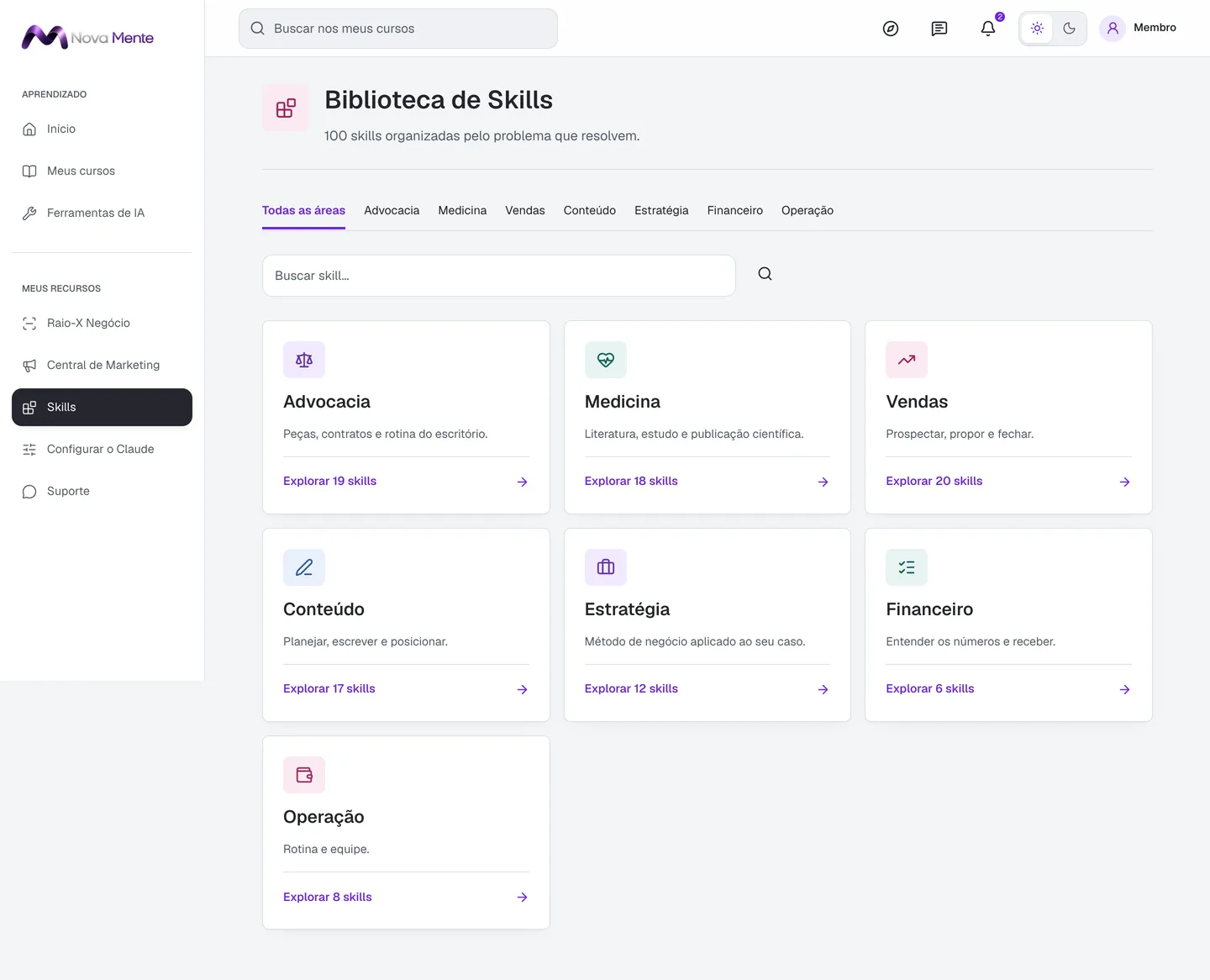Open the notifications bell
1210x980 pixels.
[988, 29]
